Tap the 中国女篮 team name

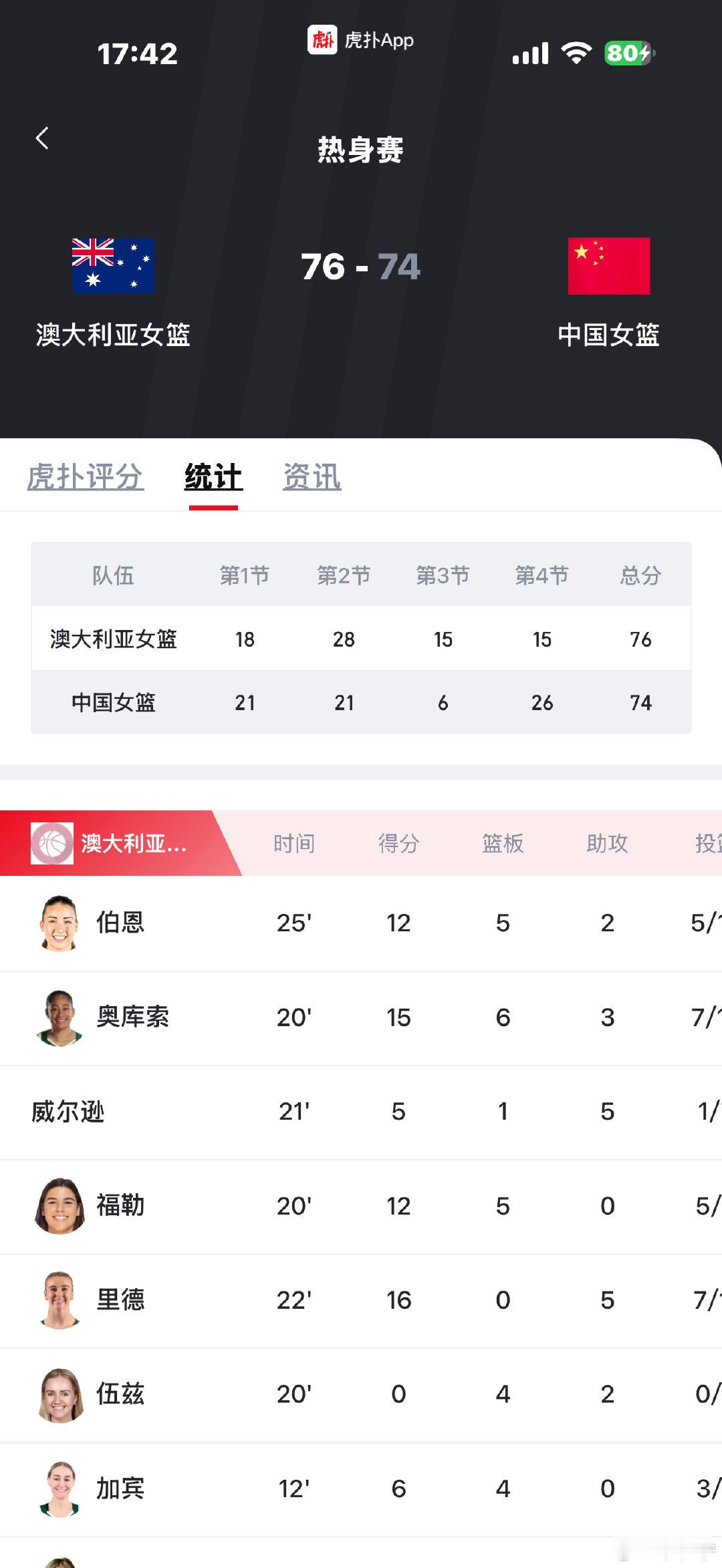[609, 335]
